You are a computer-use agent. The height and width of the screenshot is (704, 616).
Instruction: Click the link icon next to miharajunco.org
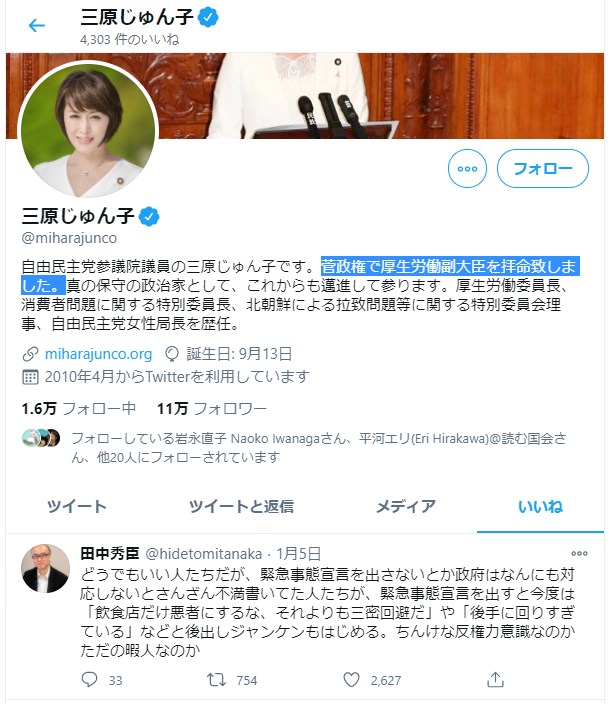(30, 354)
